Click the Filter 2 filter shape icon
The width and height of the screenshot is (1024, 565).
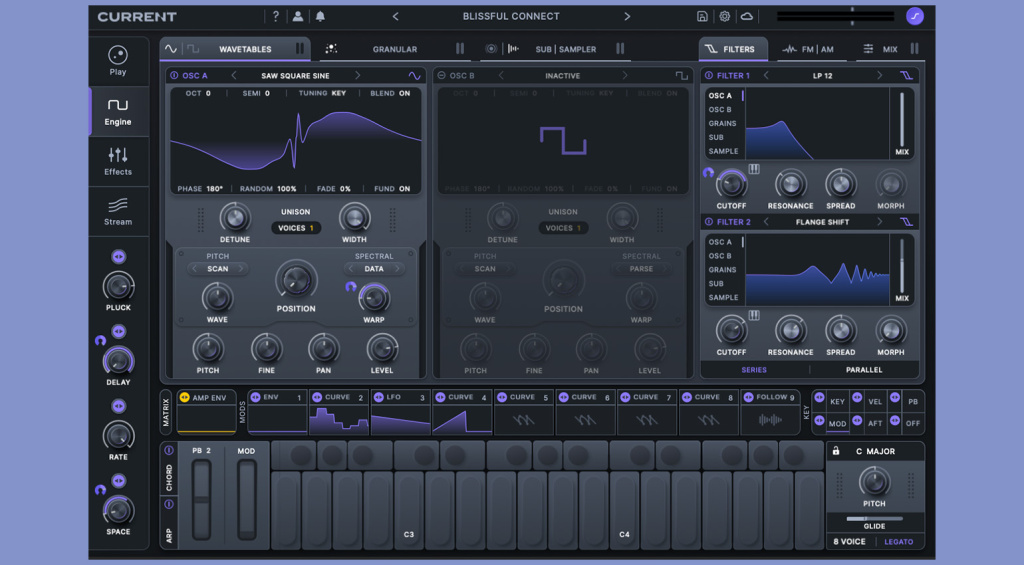coord(906,222)
